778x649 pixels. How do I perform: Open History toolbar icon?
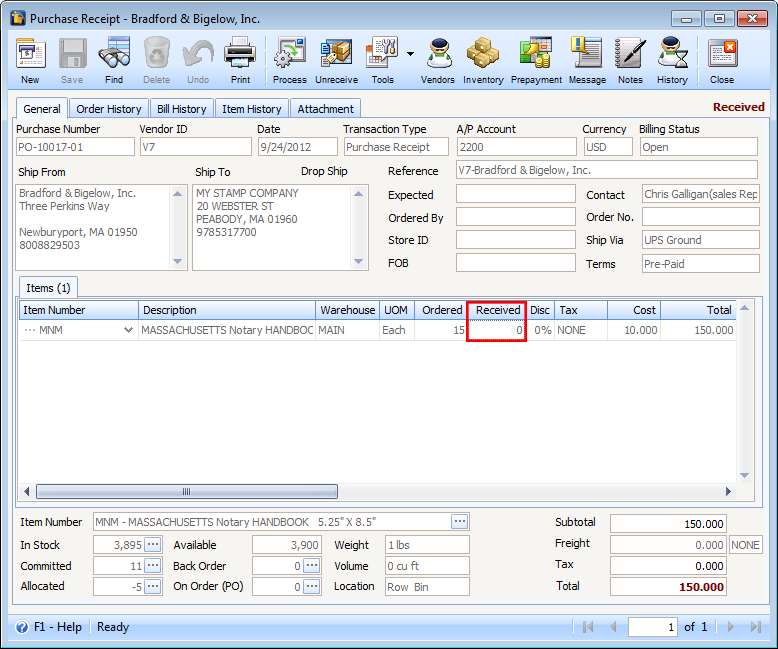tap(673, 54)
